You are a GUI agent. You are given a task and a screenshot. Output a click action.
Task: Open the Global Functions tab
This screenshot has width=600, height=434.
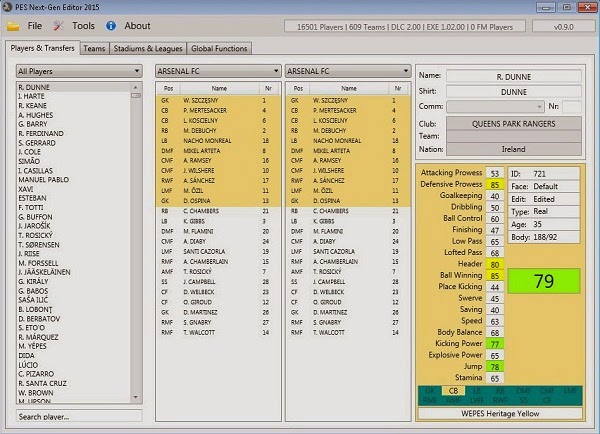tap(219, 49)
